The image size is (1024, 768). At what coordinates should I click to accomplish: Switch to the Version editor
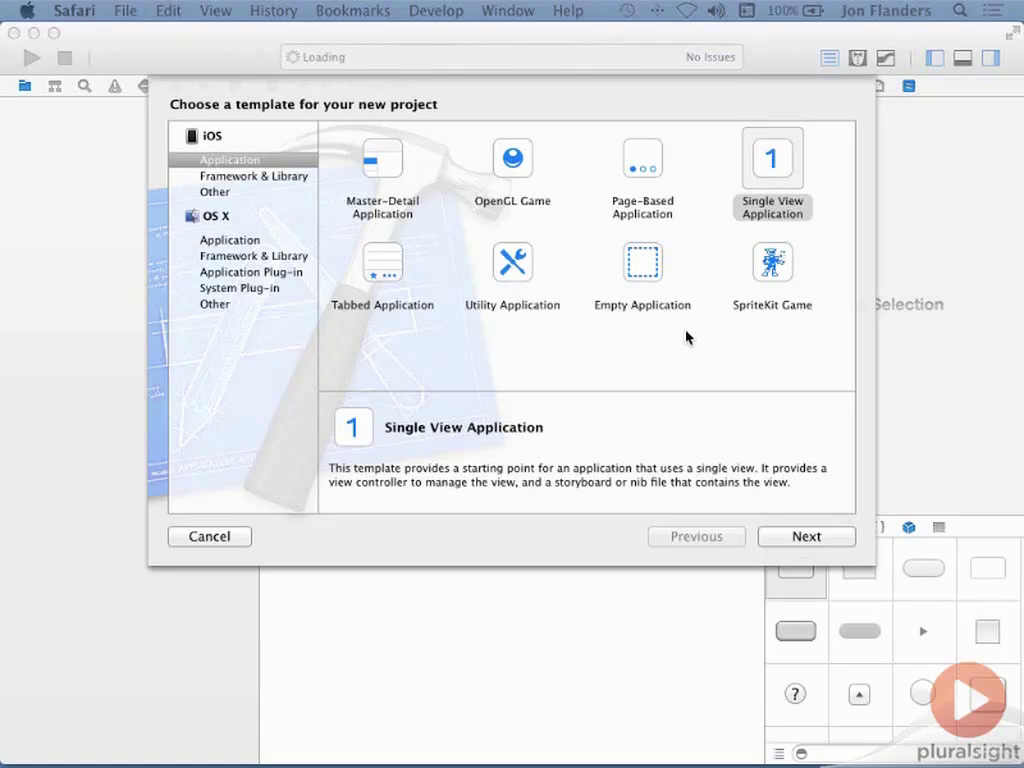pos(886,57)
